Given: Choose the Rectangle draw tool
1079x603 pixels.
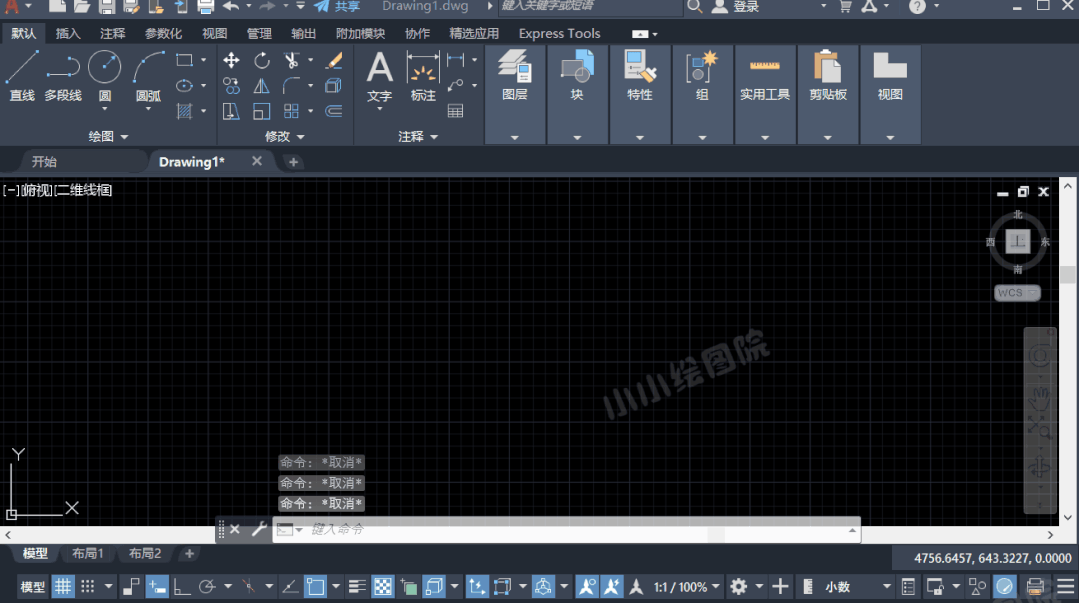Looking at the screenshot, I should (184, 60).
